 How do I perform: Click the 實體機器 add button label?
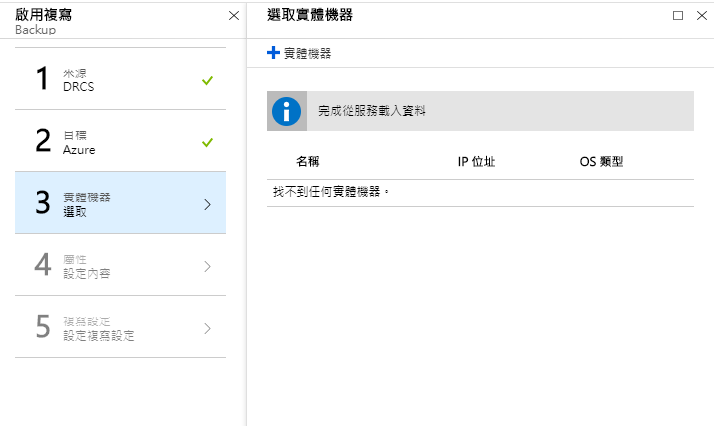pyautogui.click(x=307, y=53)
